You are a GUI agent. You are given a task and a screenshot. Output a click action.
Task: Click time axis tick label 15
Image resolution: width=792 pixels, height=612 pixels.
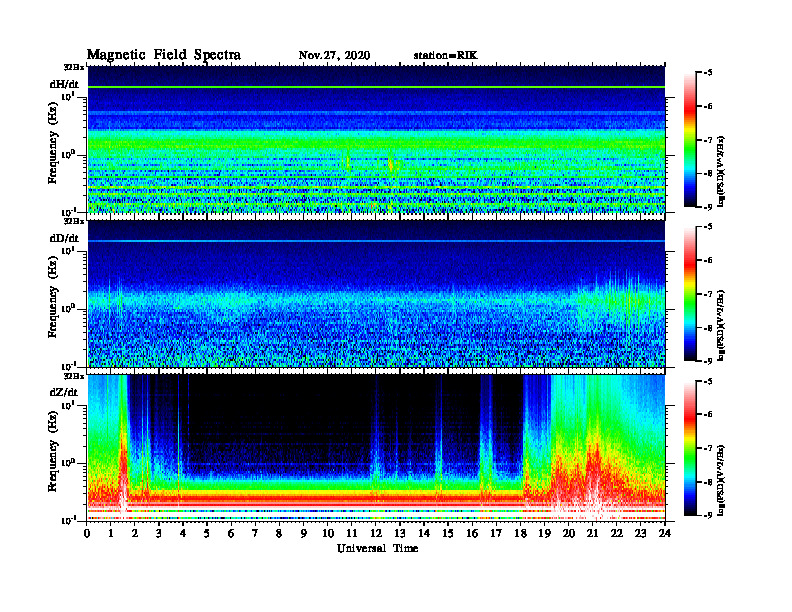448,534
